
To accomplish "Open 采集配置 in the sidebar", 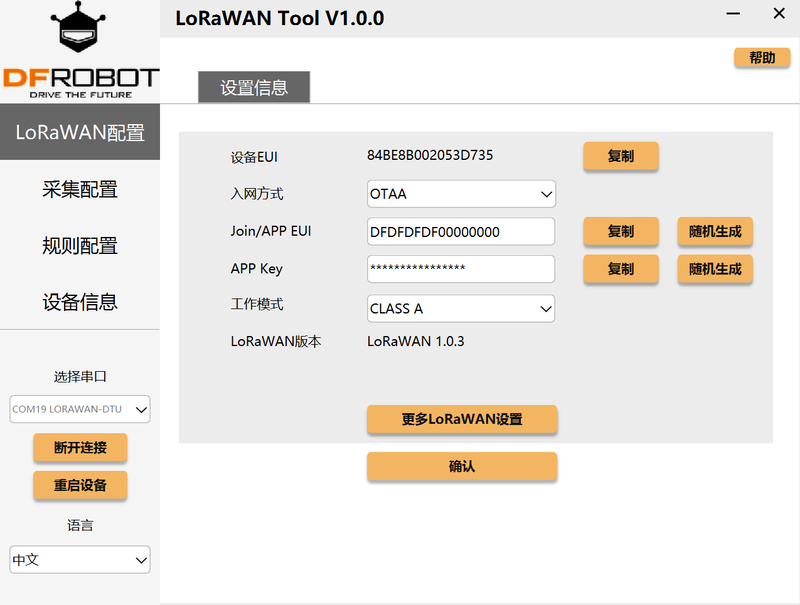I will pyautogui.click(x=80, y=189).
